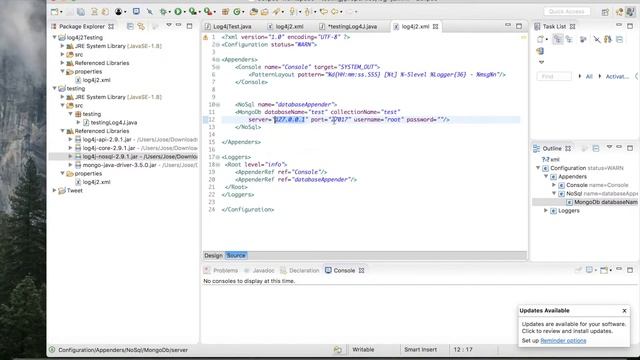Collapse the testing project tree node
This screenshot has width=640, height=360.
tap(54, 88)
